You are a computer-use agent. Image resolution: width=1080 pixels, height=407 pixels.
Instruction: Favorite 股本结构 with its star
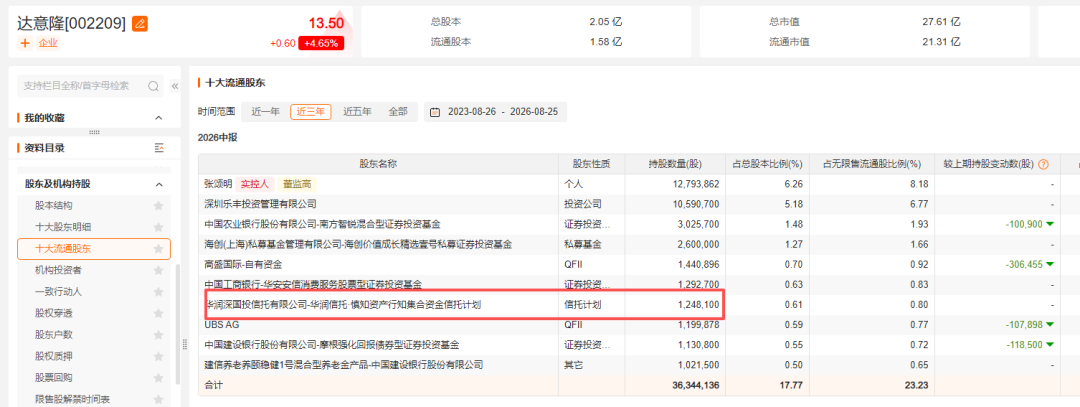point(158,205)
